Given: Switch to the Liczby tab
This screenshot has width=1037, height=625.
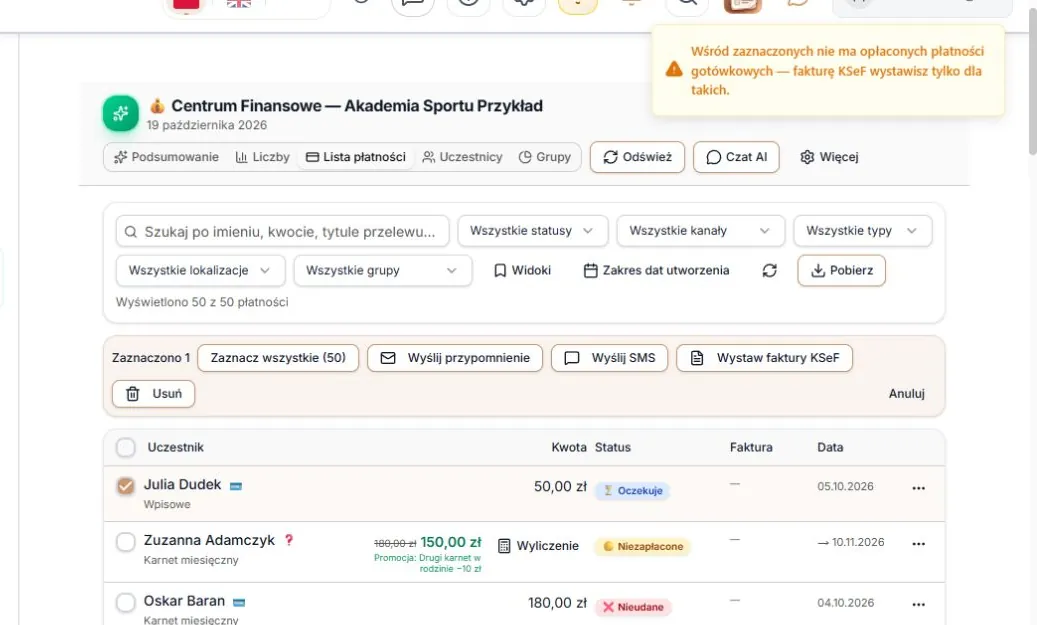Looking at the screenshot, I should point(263,157).
